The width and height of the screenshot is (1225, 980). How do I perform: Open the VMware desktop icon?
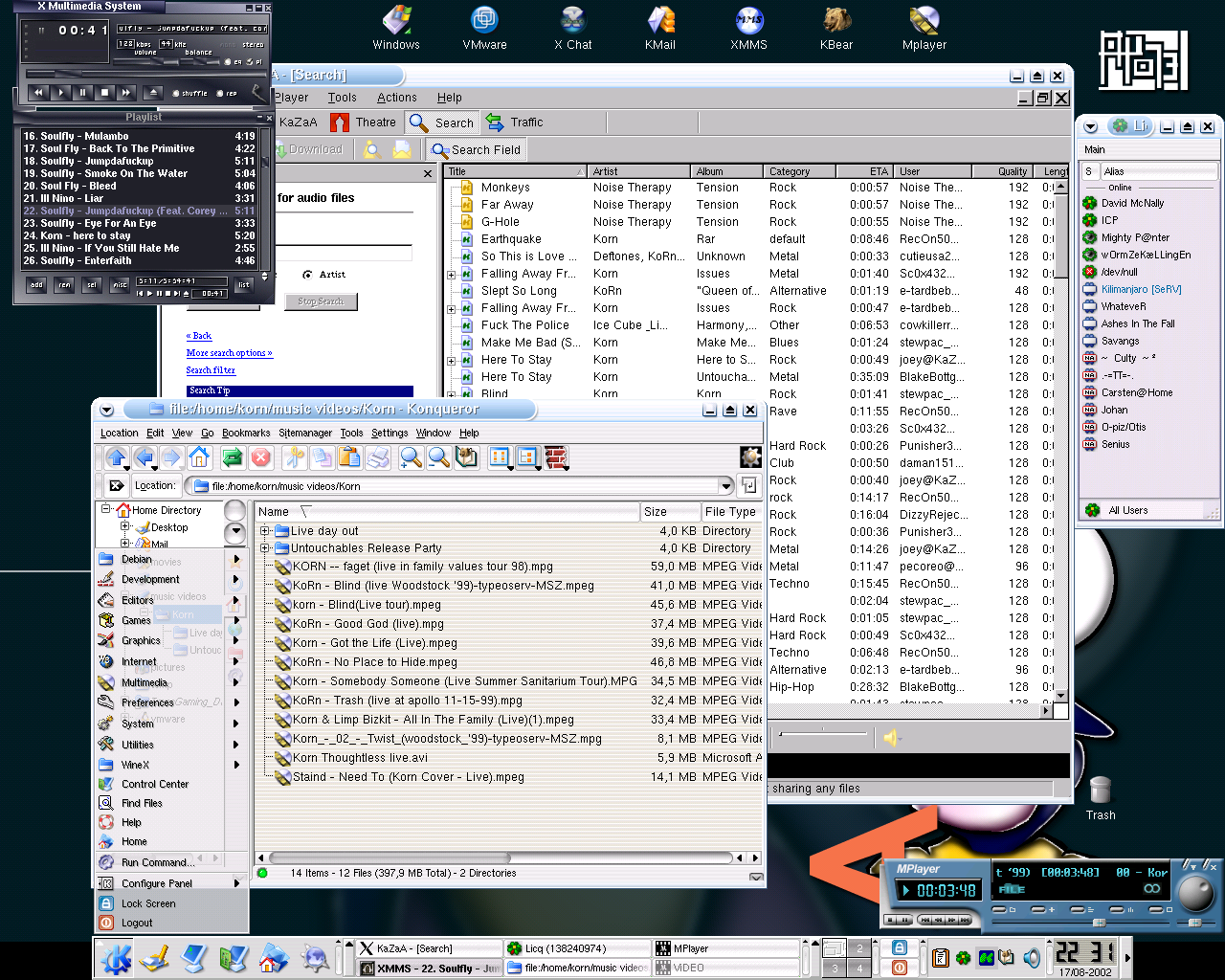484,29
